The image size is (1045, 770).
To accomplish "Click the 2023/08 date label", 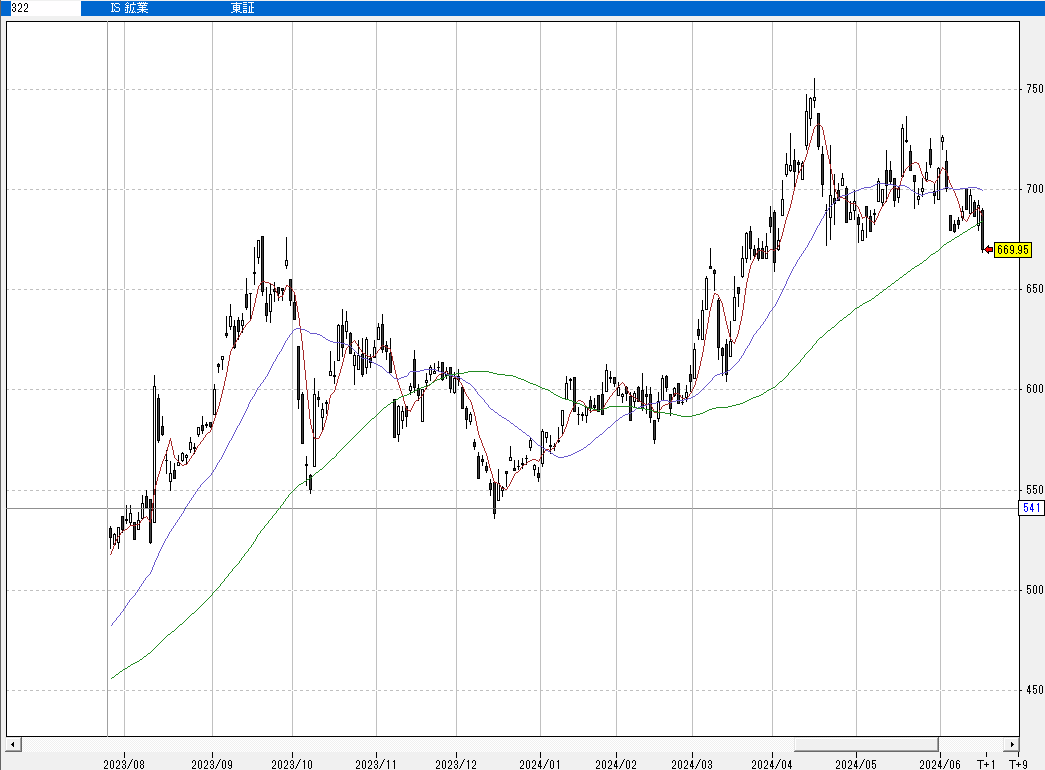I will (124, 764).
